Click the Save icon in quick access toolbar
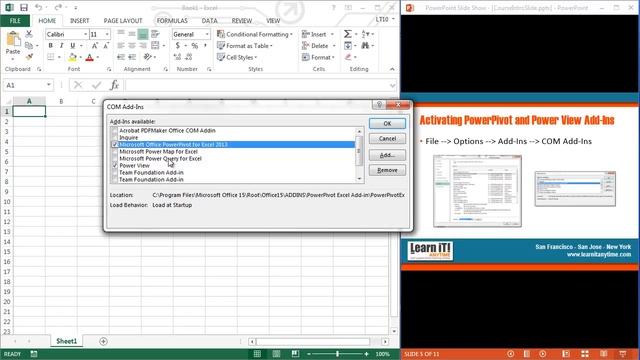Viewport: 640px width, 360px height. coord(24,7)
